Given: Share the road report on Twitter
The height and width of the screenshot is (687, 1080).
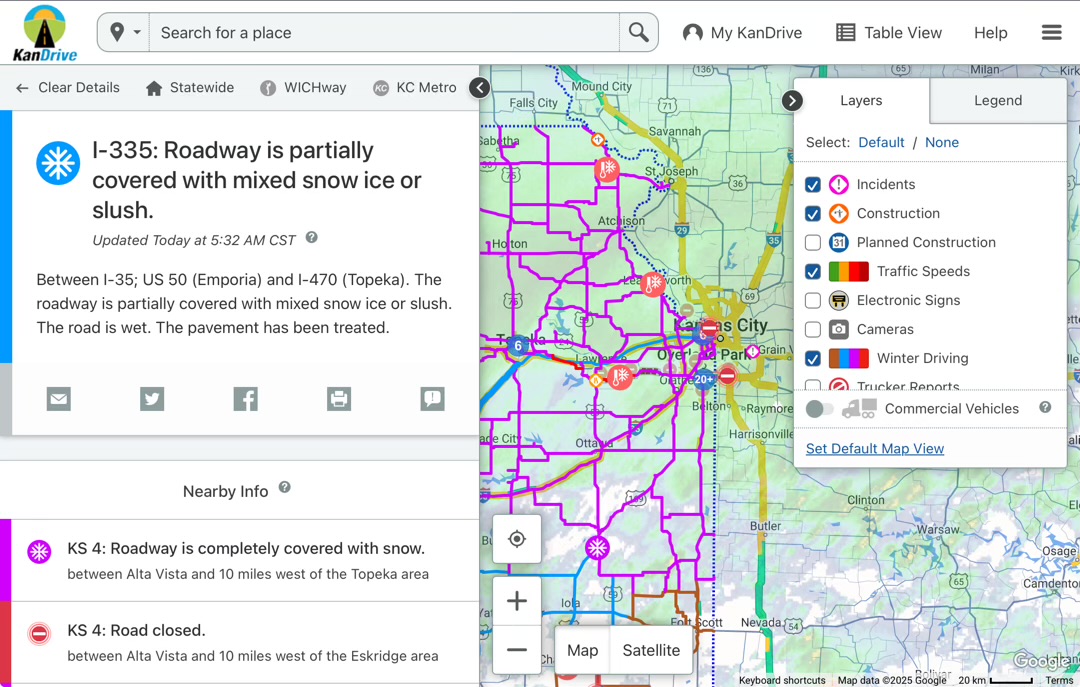Looking at the screenshot, I should click(x=152, y=399).
